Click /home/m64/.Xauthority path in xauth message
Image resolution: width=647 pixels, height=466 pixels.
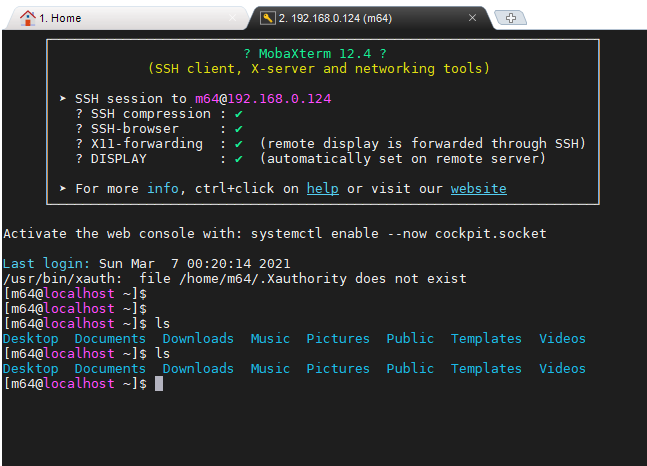[x=263, y=279]
